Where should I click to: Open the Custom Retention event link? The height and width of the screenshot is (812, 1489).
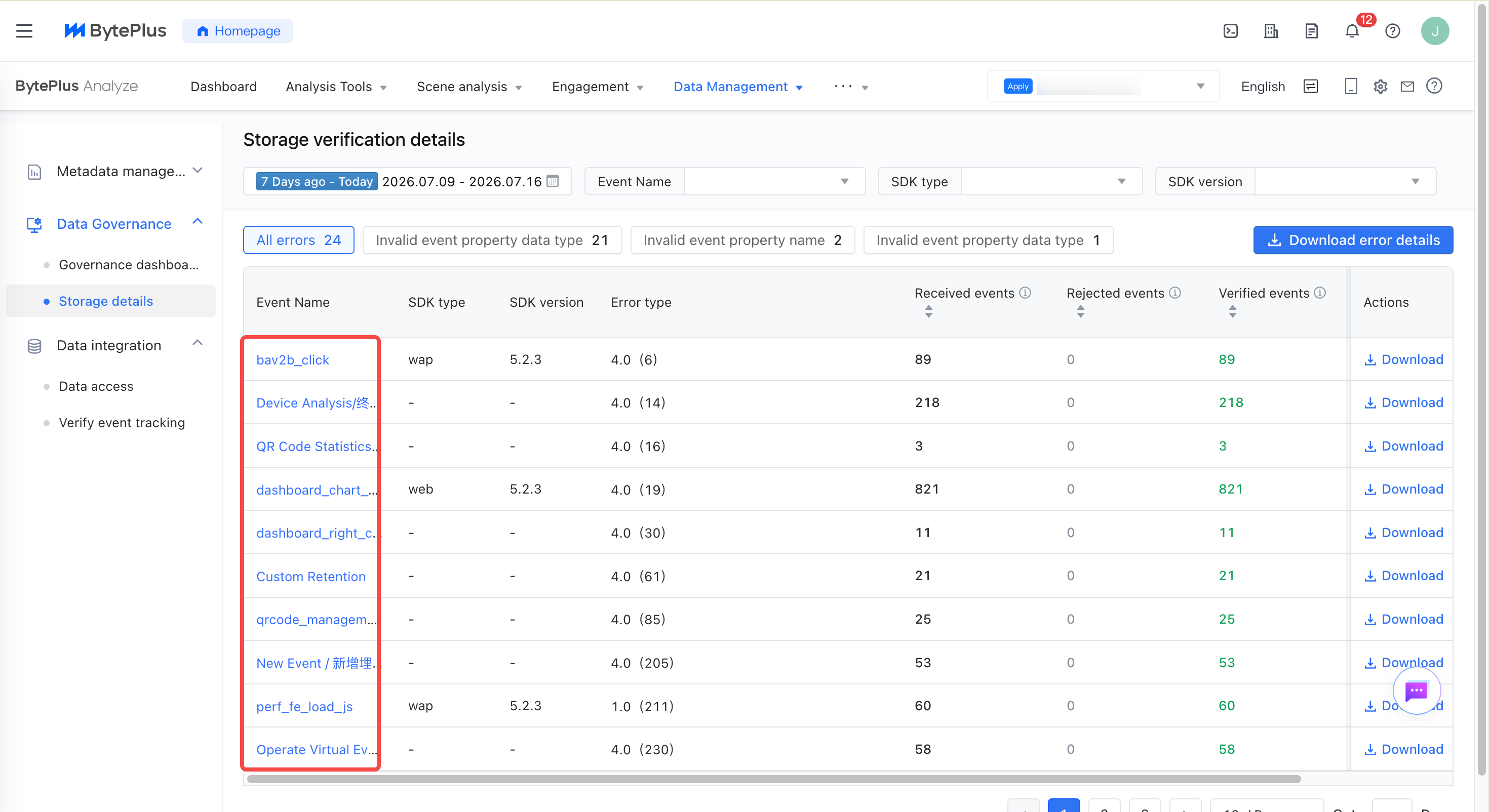tap(310, 576)
